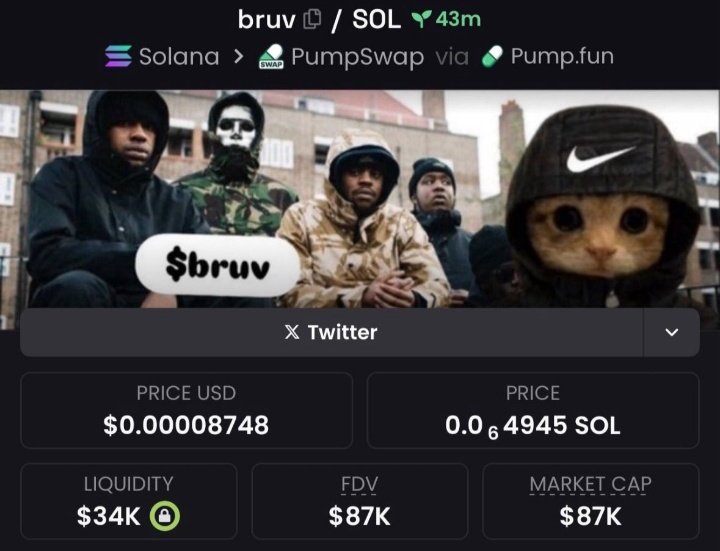Click the 43m pair age indicator
The image size is (720, 551).
458,19
